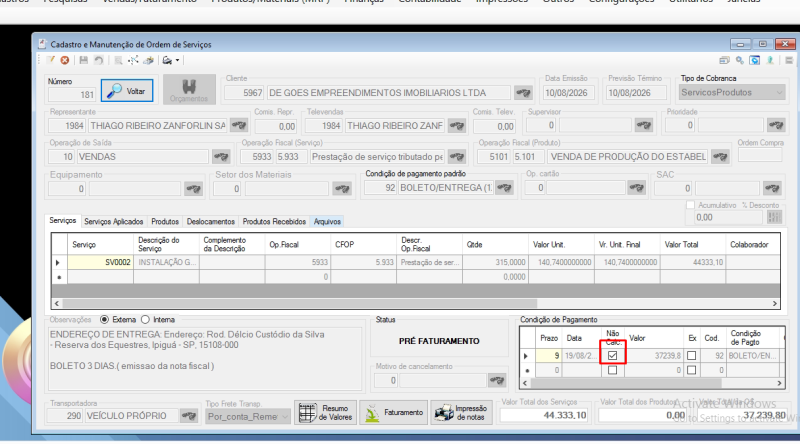Click the save floppy disk toolbar icon
Screen dimensions: 800x444
pos(84,60)
